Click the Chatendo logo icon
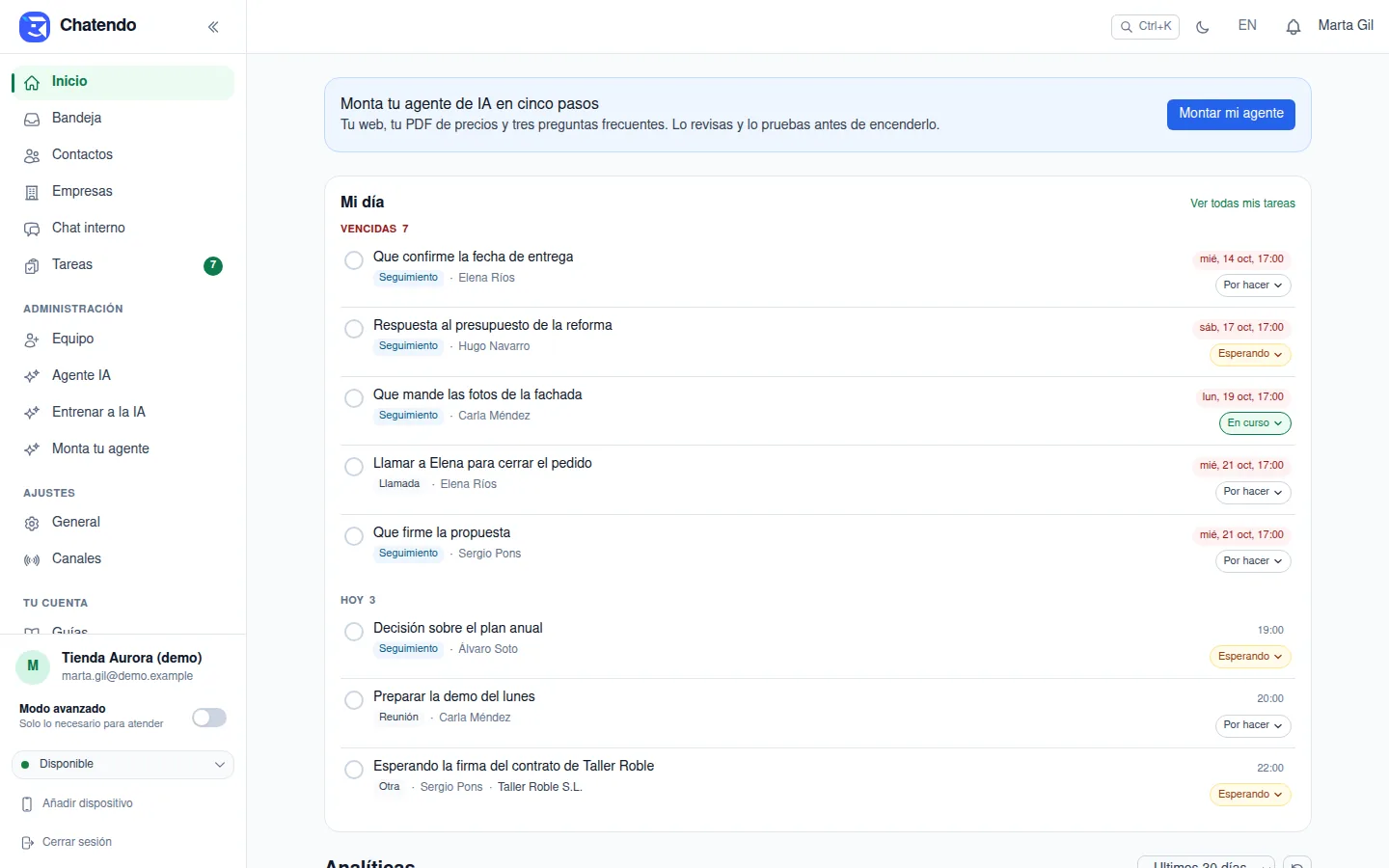1389x868 pixels. (x=35, y=26)
